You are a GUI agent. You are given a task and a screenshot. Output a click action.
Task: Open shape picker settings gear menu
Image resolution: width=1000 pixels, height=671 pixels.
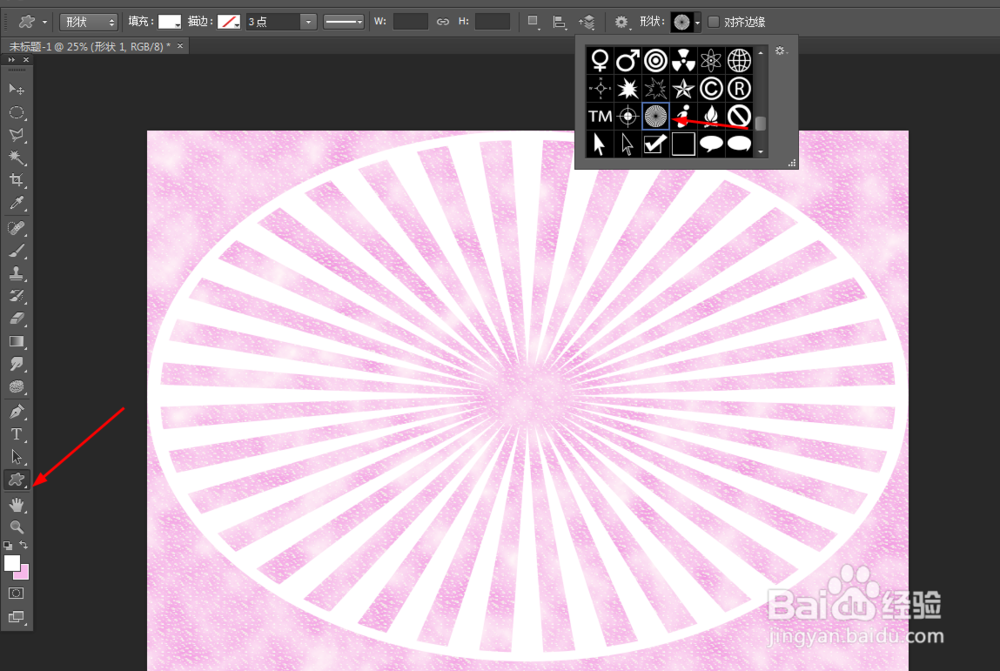(x=781, y=51)
